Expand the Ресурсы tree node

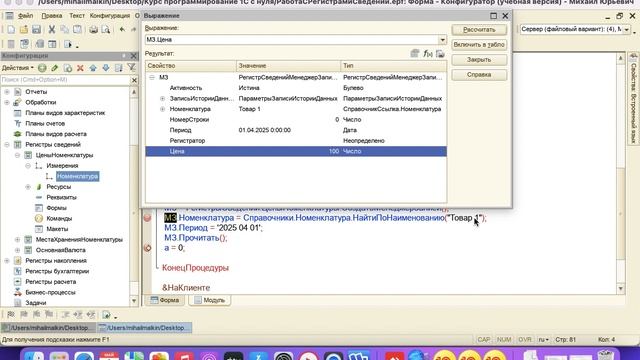[x=28, y=187]
